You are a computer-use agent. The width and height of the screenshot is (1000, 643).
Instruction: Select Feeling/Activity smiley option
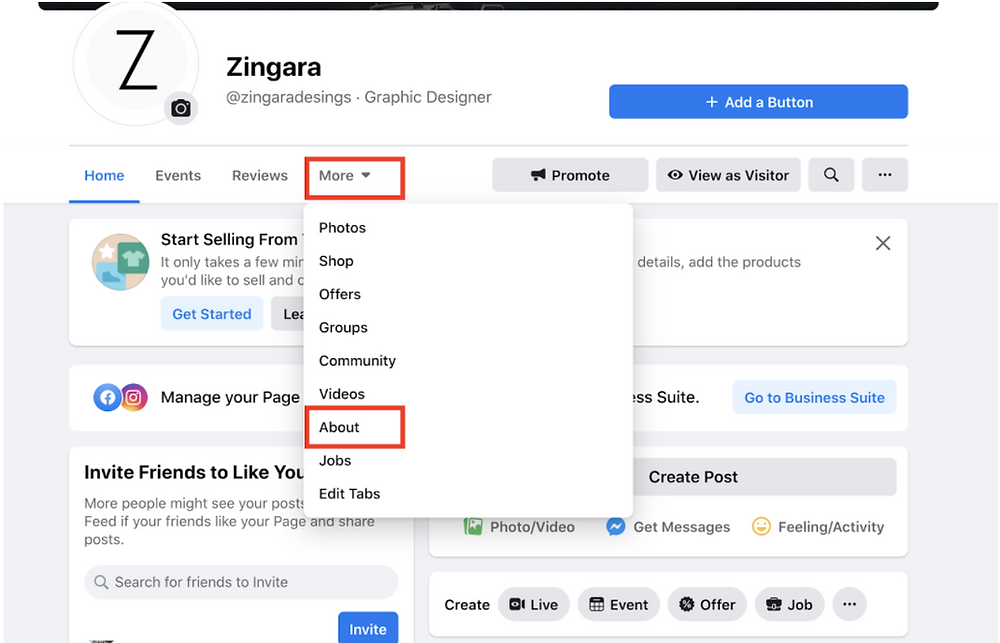coord(818,527)
